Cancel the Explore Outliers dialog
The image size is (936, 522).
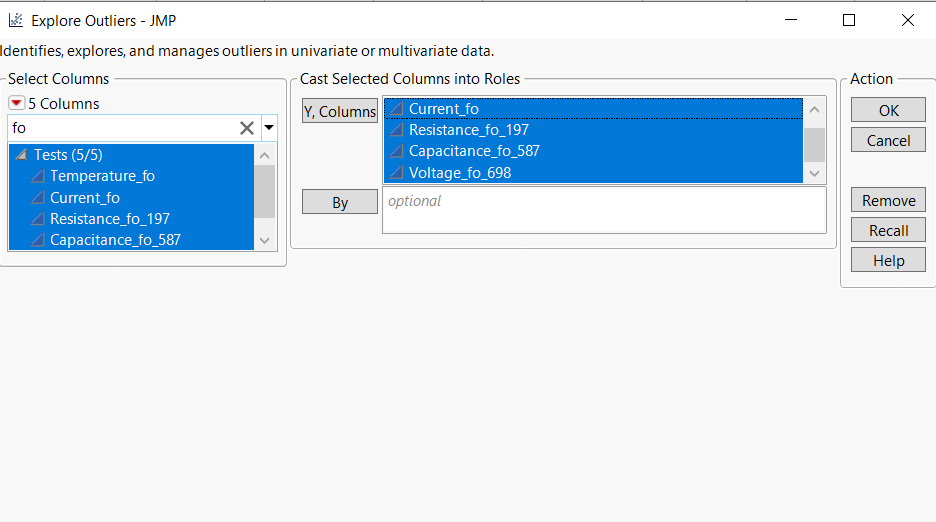point(888,140)
